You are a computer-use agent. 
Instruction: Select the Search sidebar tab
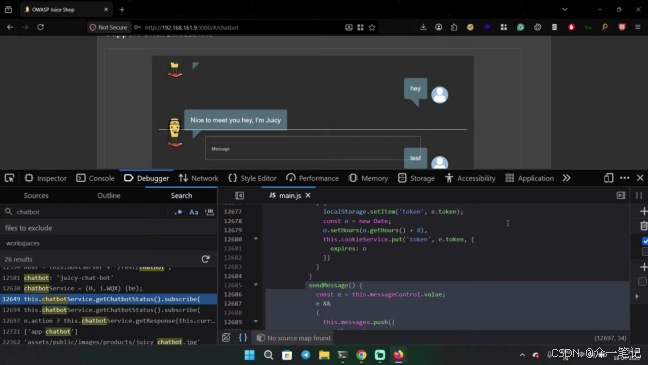tap(181, 196)
